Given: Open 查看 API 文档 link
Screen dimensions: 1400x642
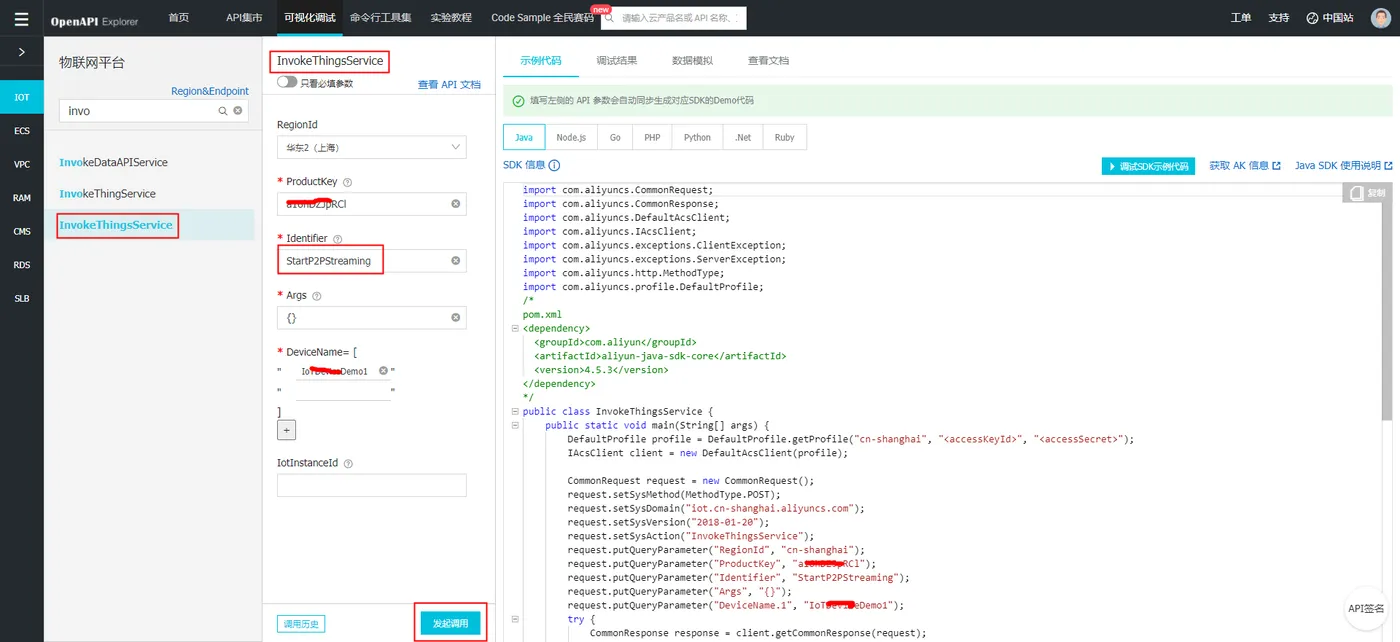Looking at the screenshot, I should point(449,85).
